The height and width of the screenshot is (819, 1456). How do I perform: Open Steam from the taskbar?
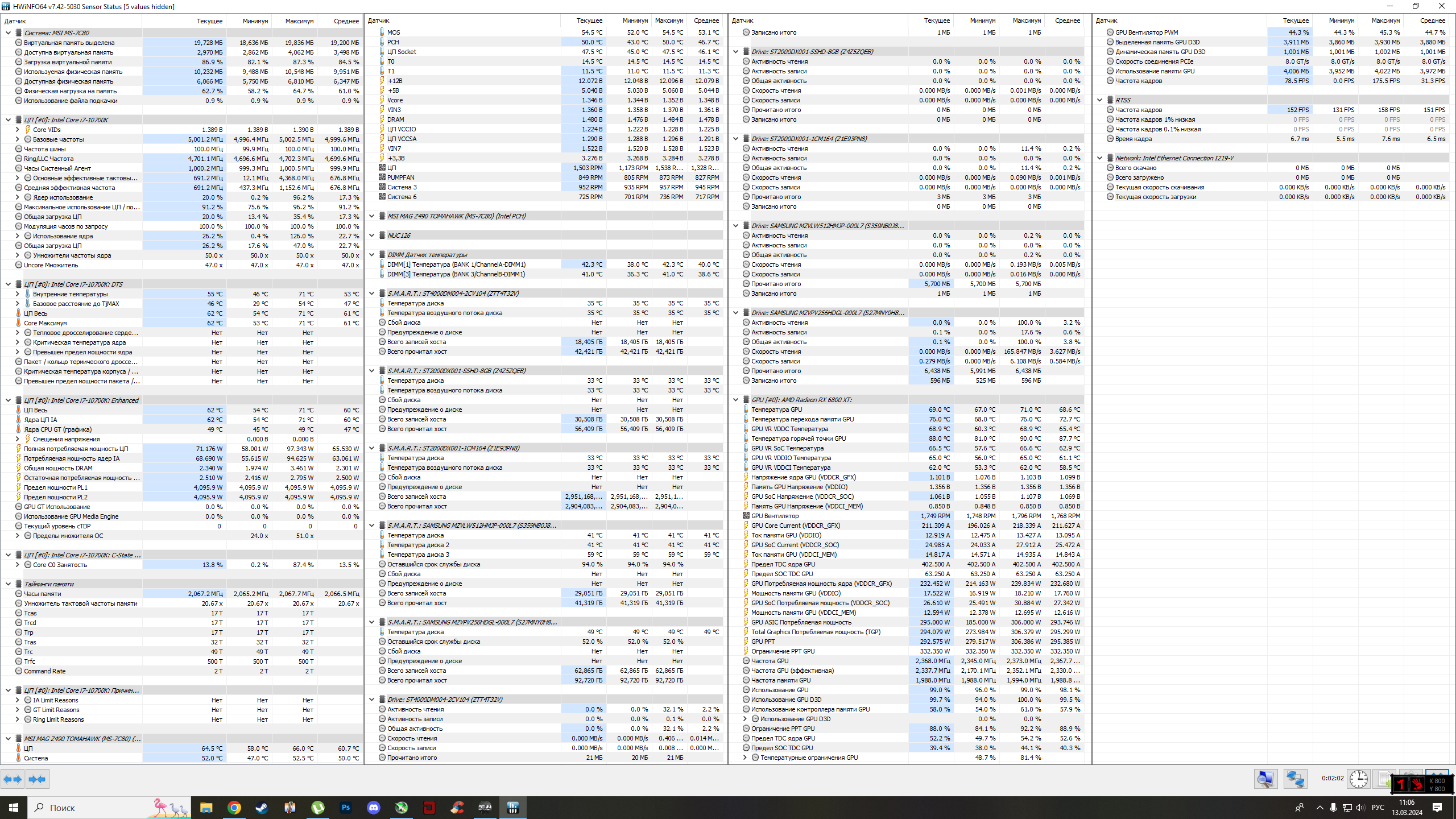click(x=262, y=808)
